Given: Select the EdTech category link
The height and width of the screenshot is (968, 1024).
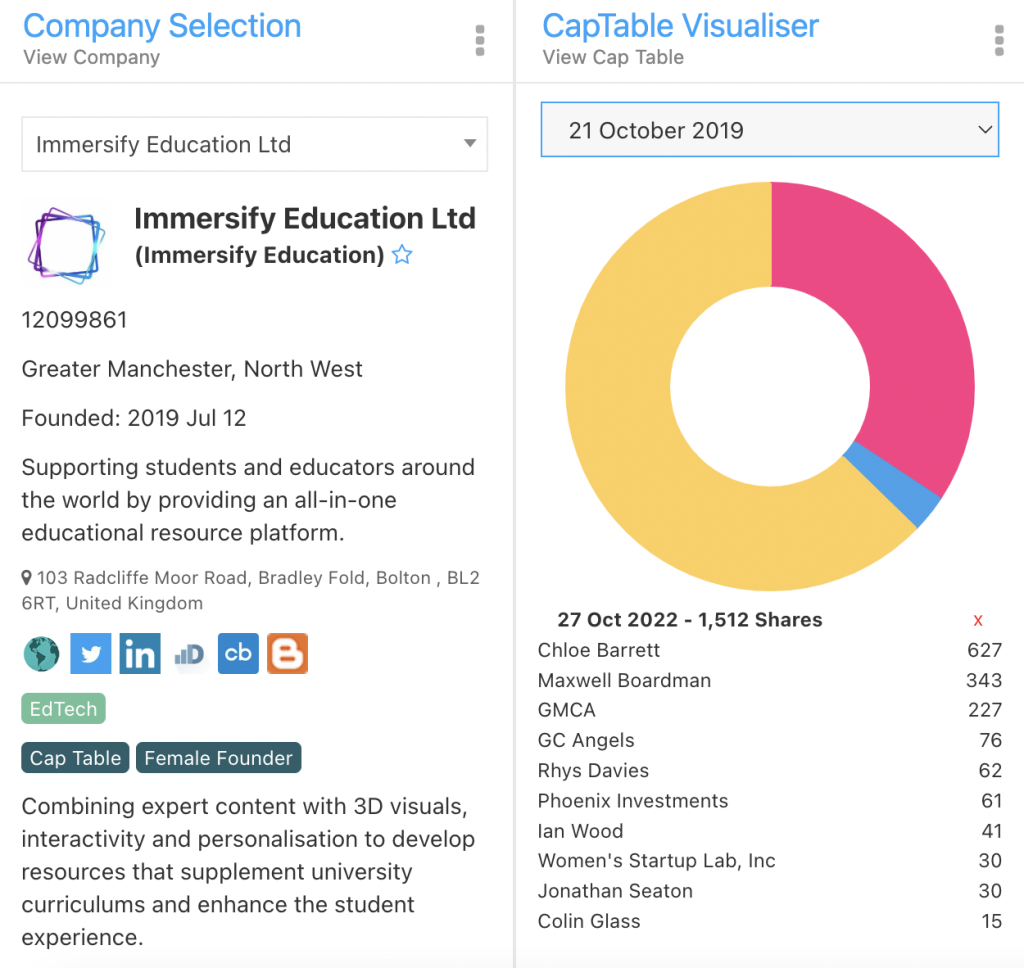Looking at the screenshot, I should [x=63, y=708].
